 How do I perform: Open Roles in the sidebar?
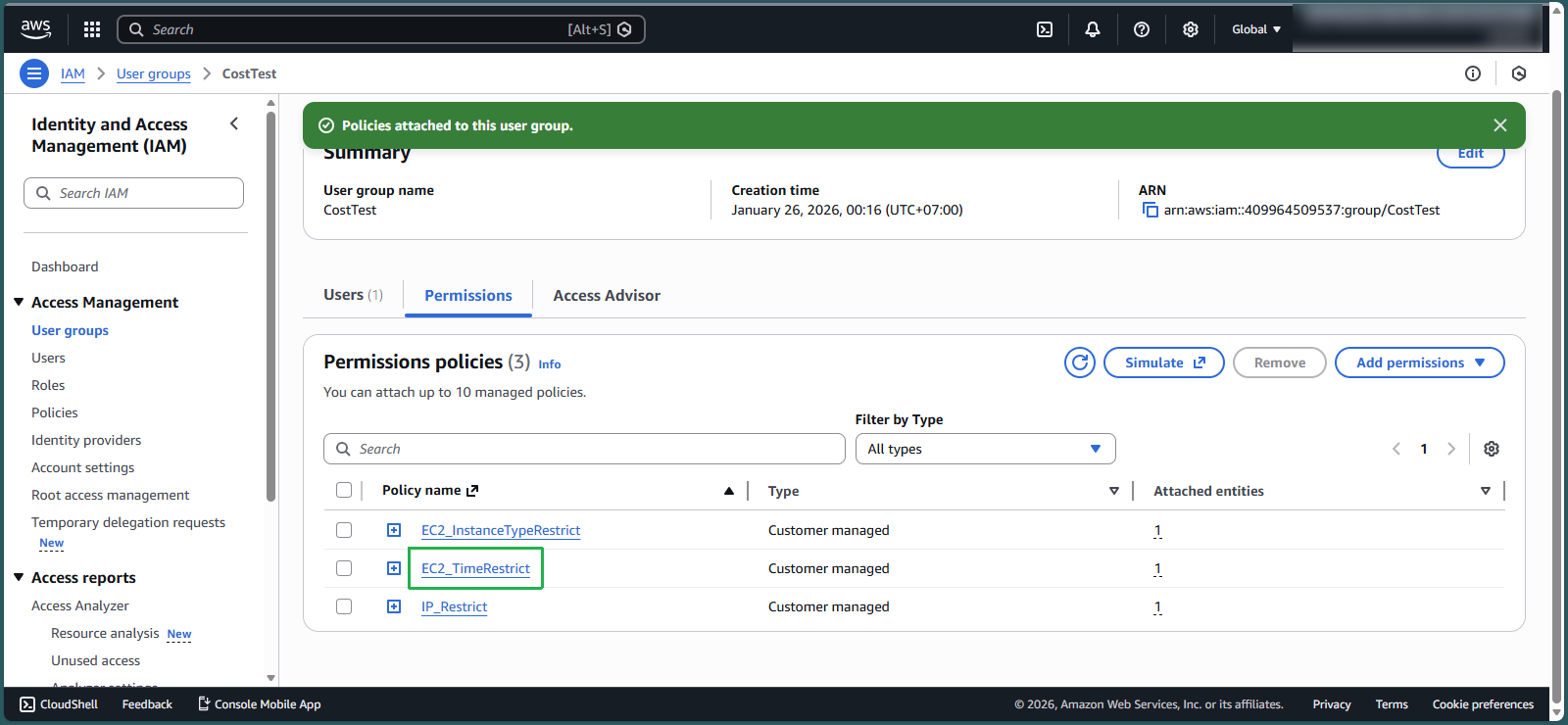(x=48, y=385)
